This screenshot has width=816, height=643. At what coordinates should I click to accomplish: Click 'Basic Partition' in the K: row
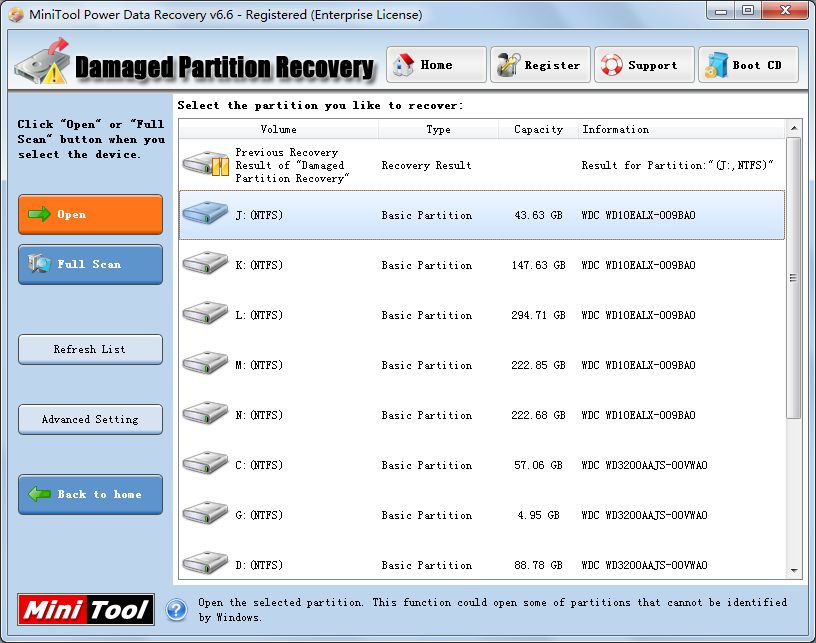tap(426, 265)
